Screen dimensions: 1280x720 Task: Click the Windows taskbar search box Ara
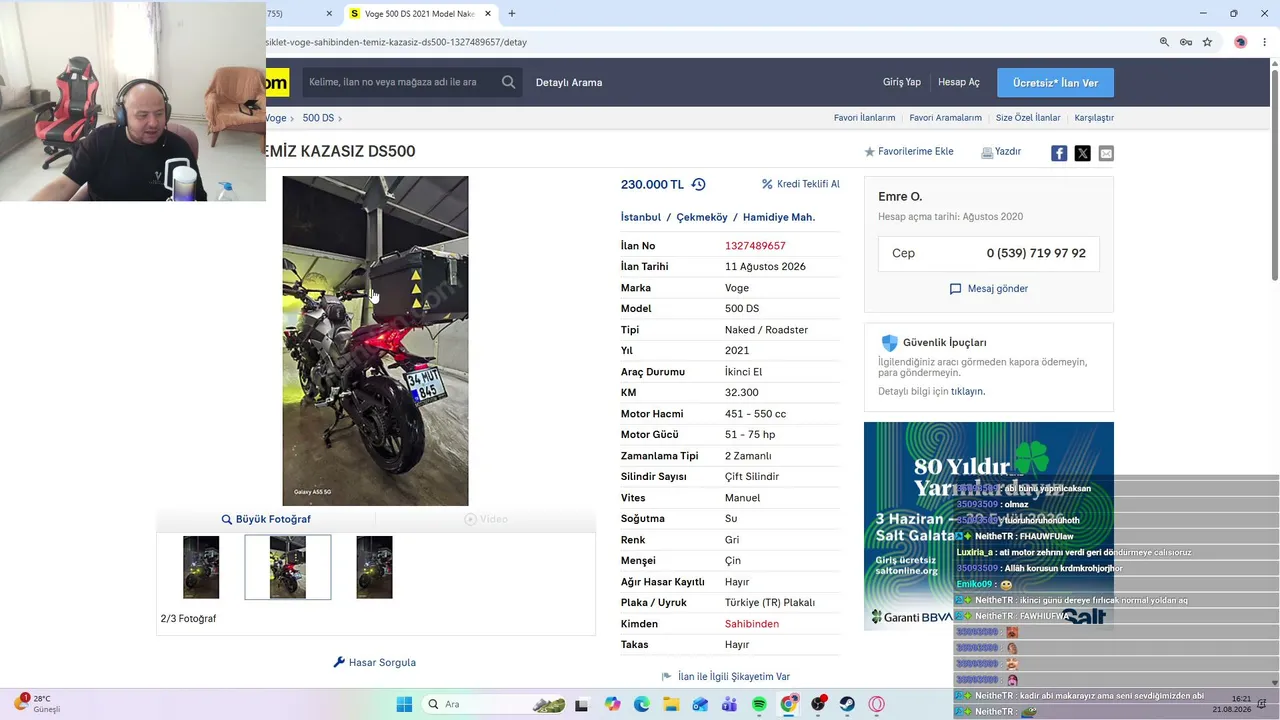[x=494, y=704]
